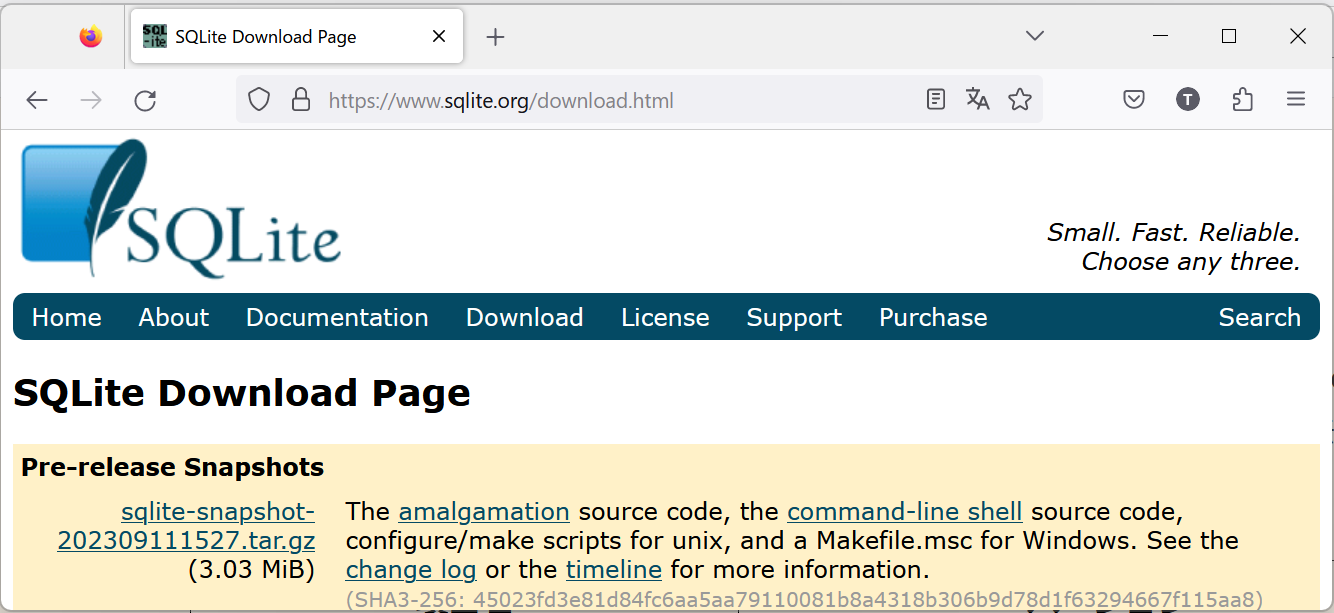Open the tracking protection shield icon
The image size is (1334, 613).
click(x=259, y=100)
